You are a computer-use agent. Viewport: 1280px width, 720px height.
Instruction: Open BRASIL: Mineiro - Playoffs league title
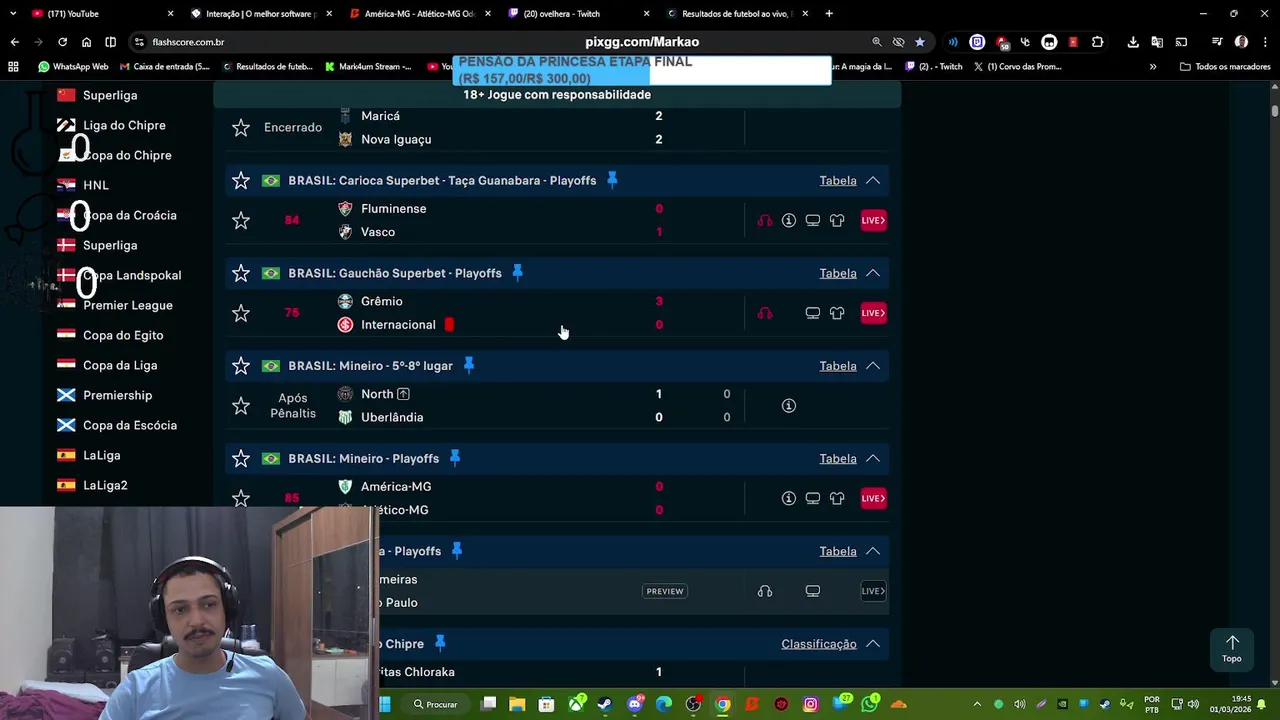(x=364, y=458)
